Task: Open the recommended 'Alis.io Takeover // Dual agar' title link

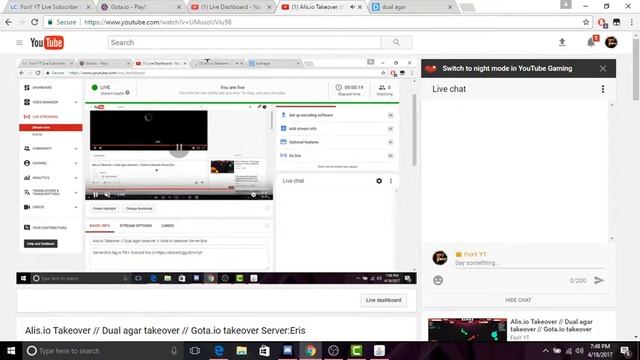Action: [x=551, y=325]
